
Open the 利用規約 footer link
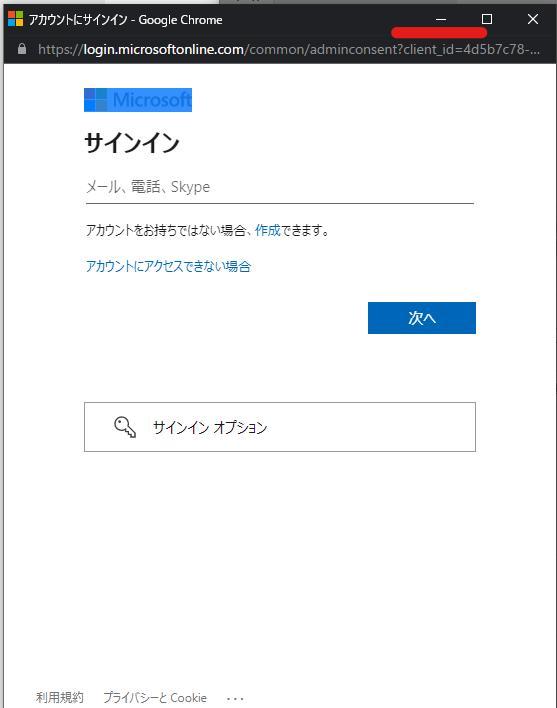click(60, 698)
